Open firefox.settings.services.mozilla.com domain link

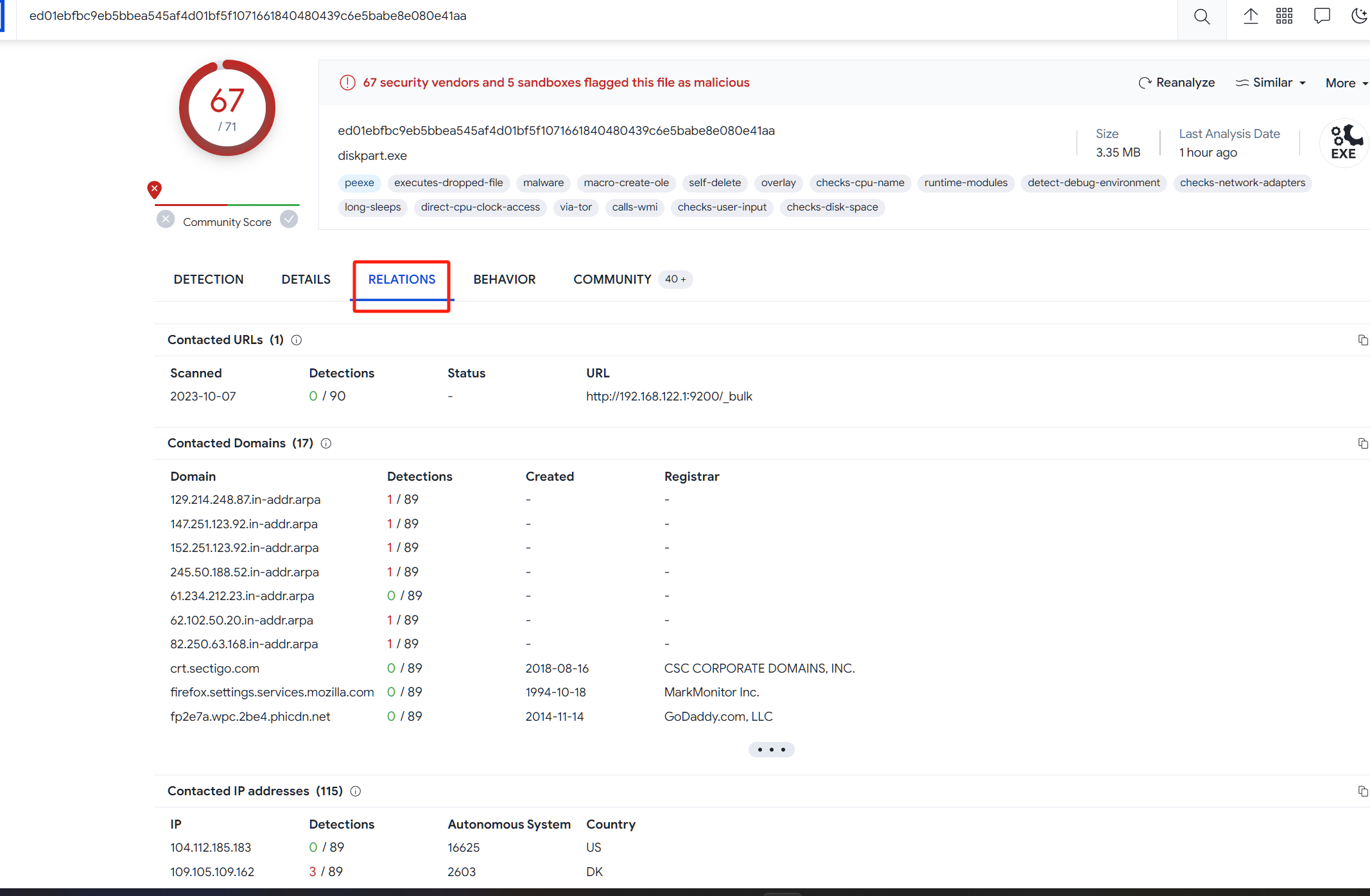pos(272,693)
